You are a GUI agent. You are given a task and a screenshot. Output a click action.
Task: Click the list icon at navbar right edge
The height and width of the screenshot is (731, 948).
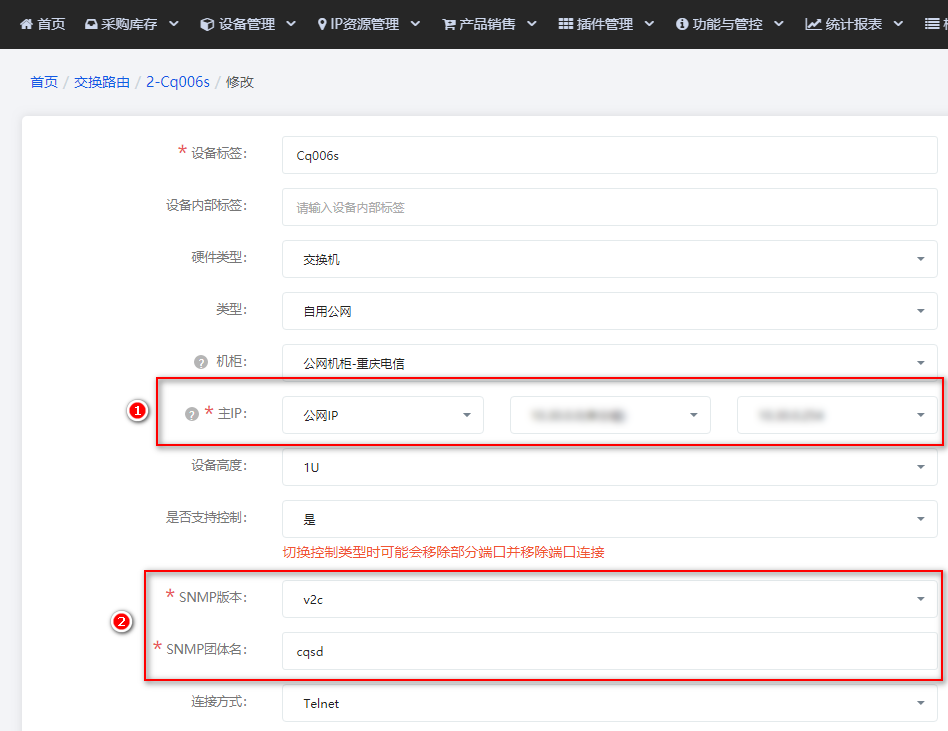point(932,24)
